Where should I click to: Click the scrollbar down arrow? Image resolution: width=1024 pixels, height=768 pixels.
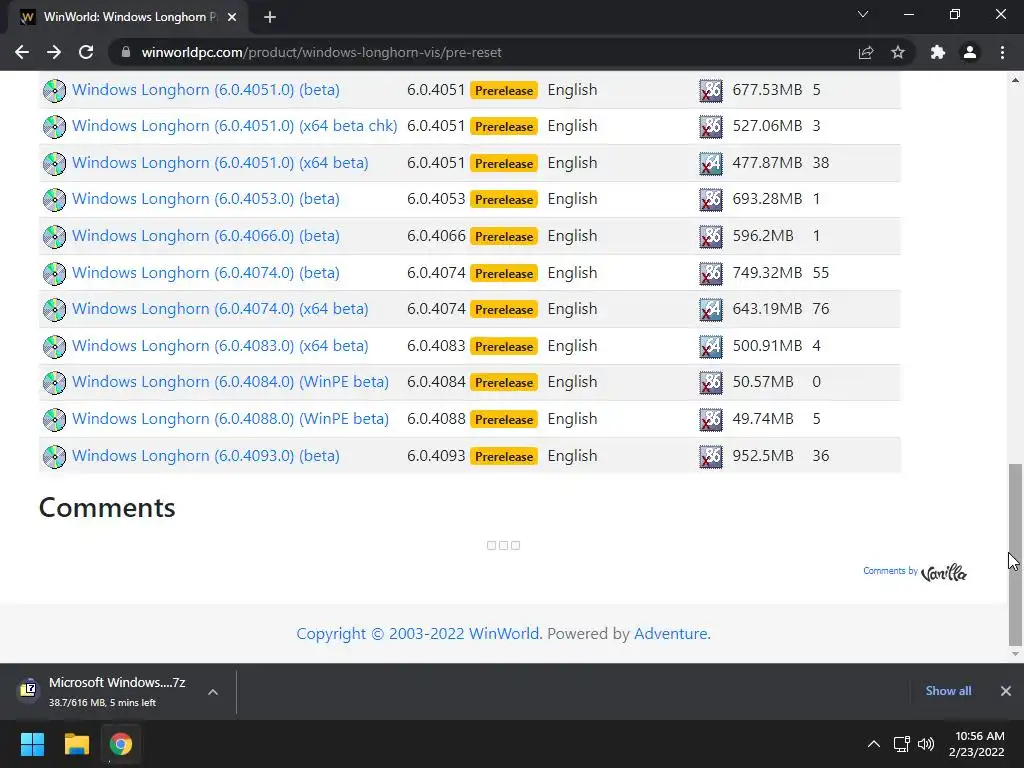coord(1015,654)
